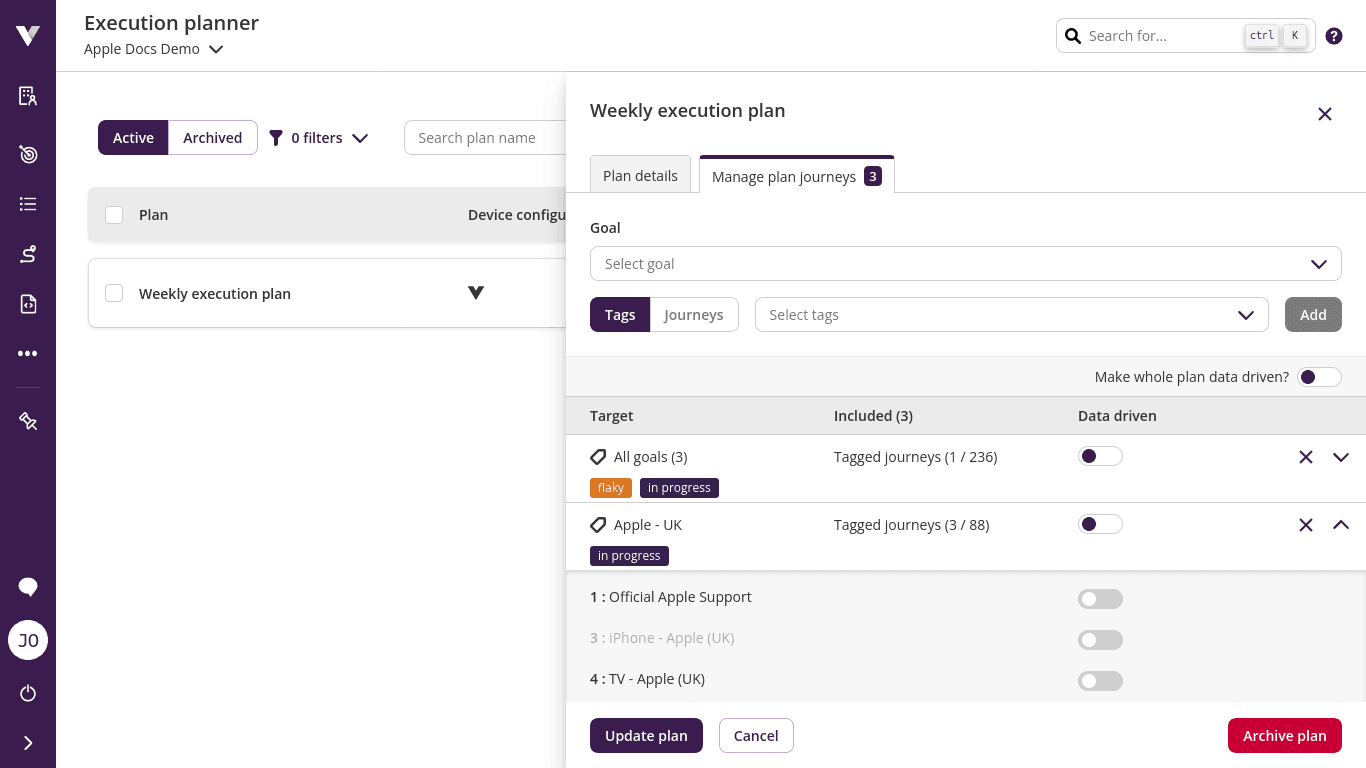Viewport: 1366px width, 768px height.
Task: Select the pin tool icon in sidebar
Action: point(27,421)
